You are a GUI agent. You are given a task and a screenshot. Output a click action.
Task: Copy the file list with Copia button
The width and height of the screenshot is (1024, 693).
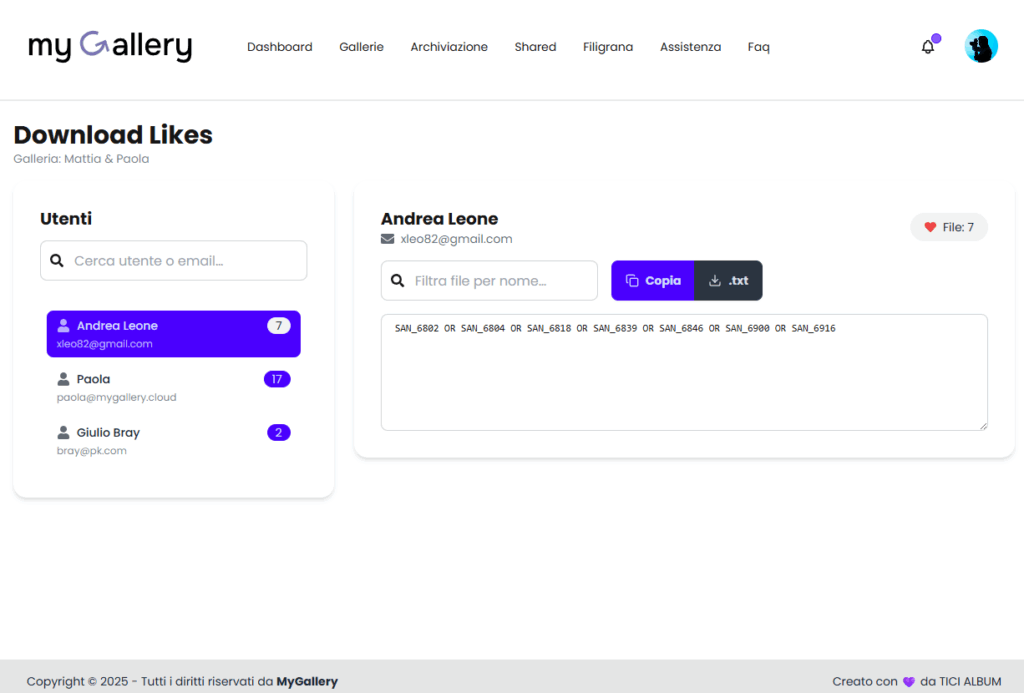(x=652, y=281)
